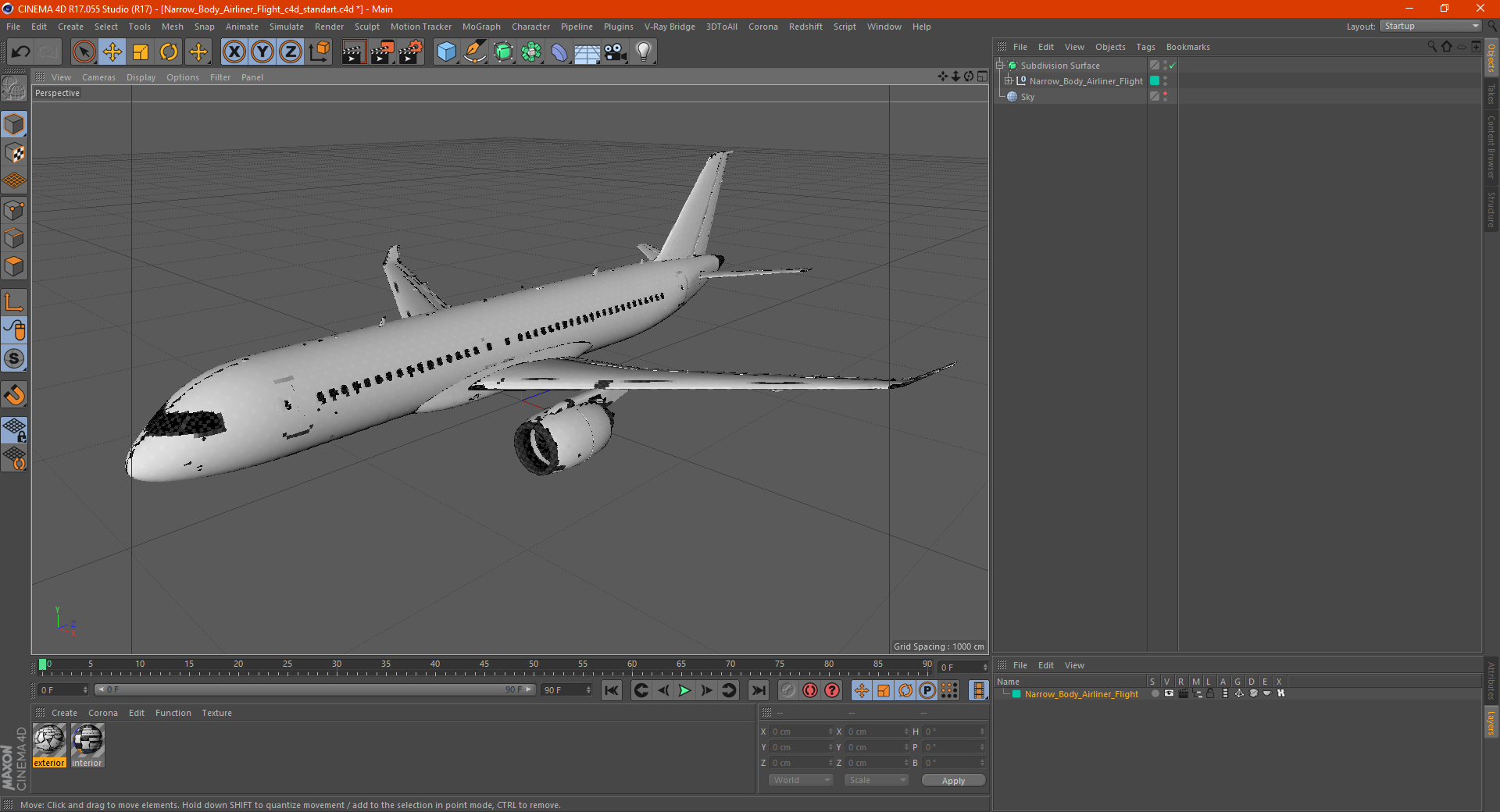Open the Scale mode dropdown

click(877, 780)
